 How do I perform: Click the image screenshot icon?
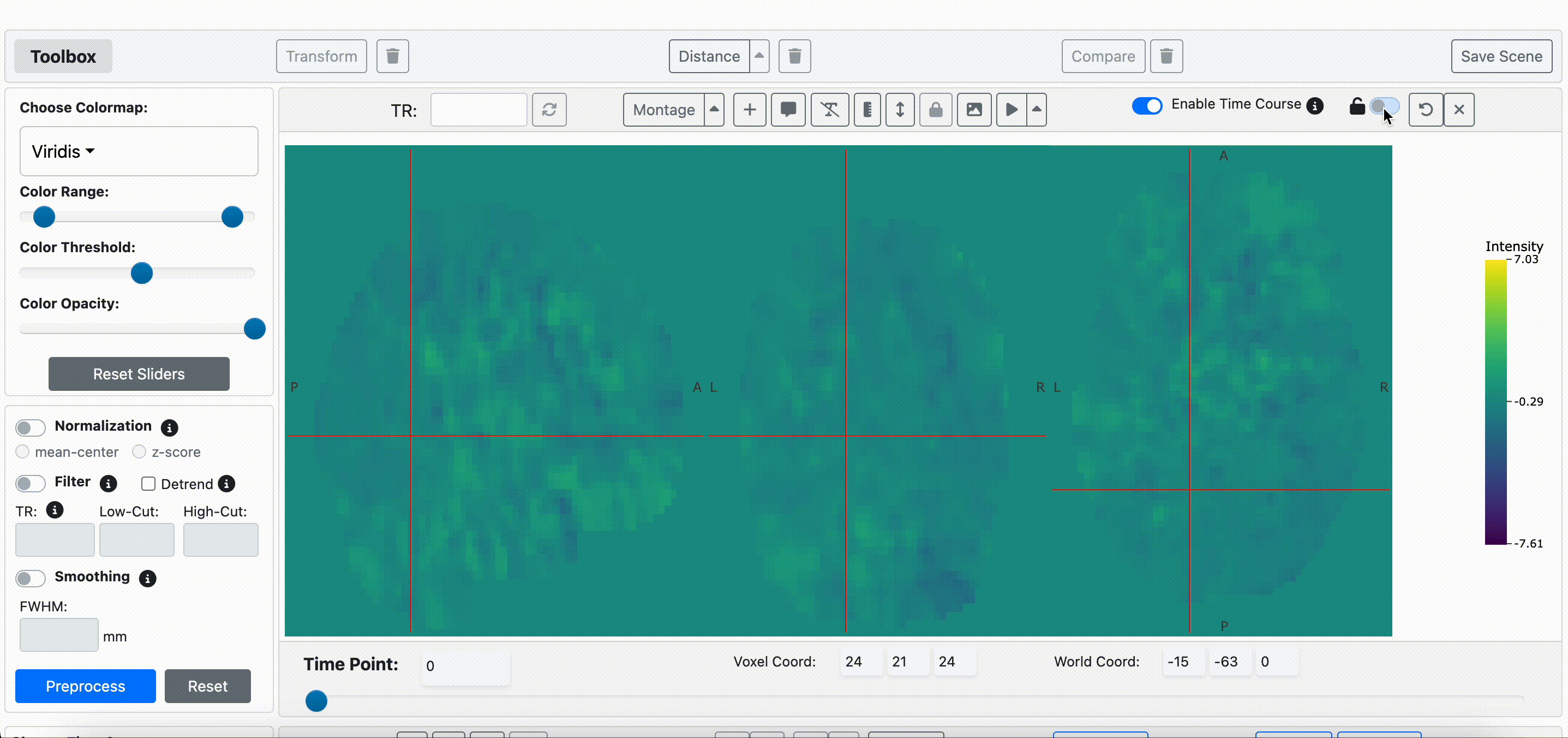coord(974,110)
